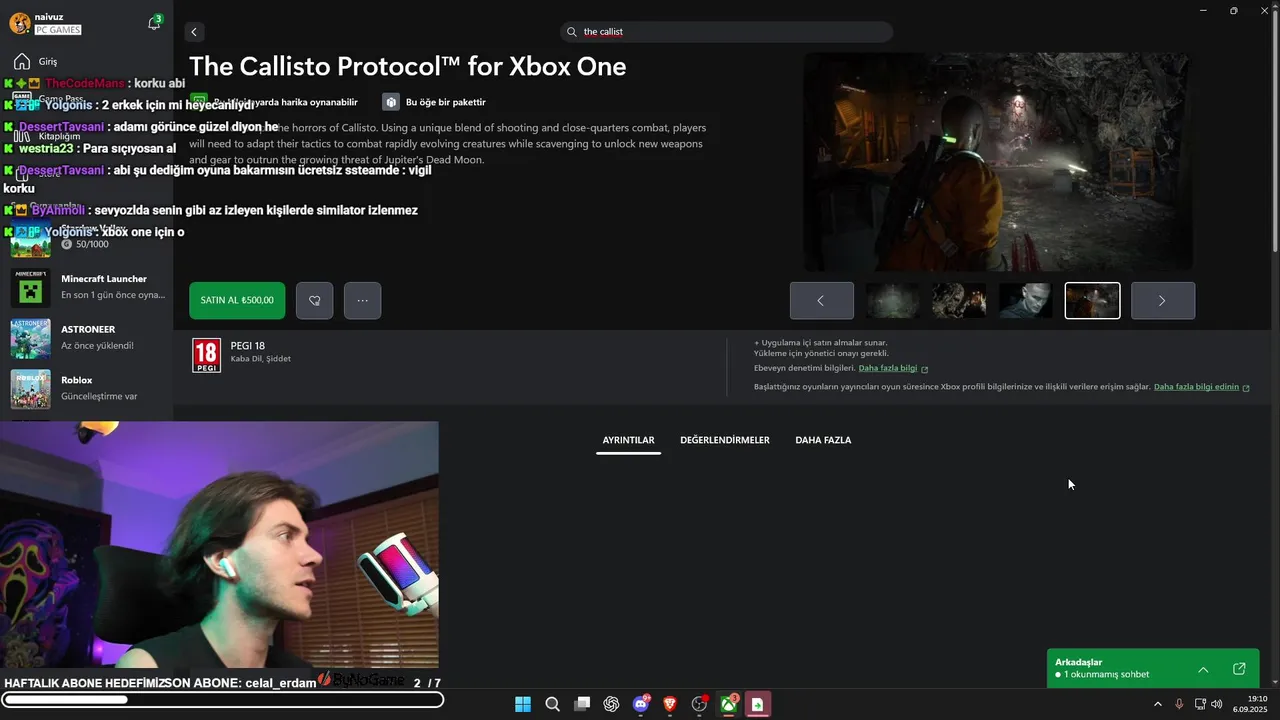
Task: Pop out the Arkadaşlar panel with arrow icon
Action: (1239, 669)
